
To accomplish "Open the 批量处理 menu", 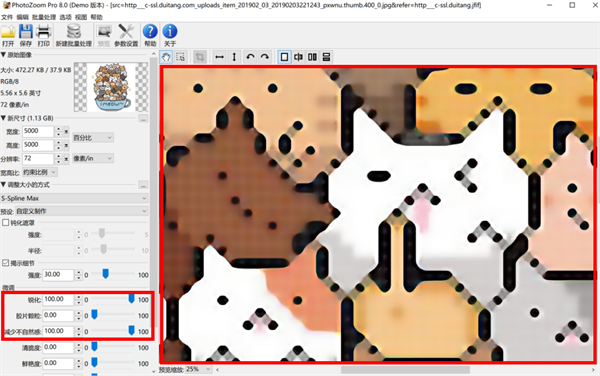I will coord(44,17).
